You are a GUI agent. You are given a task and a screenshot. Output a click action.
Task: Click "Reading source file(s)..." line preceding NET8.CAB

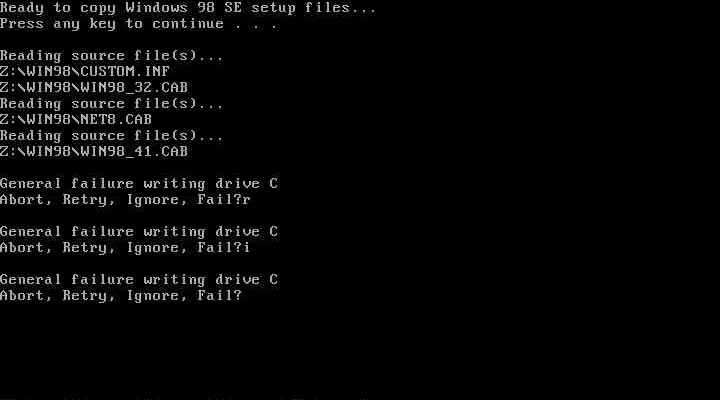click(112, 104)
